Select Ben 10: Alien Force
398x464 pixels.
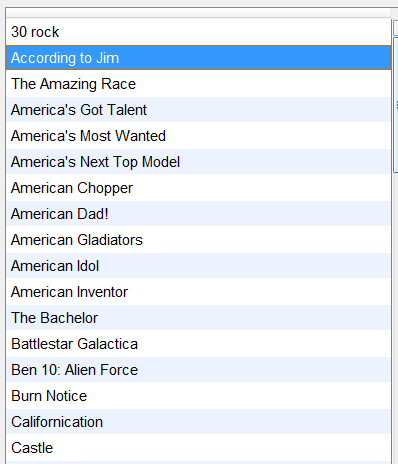click(198, 370)
